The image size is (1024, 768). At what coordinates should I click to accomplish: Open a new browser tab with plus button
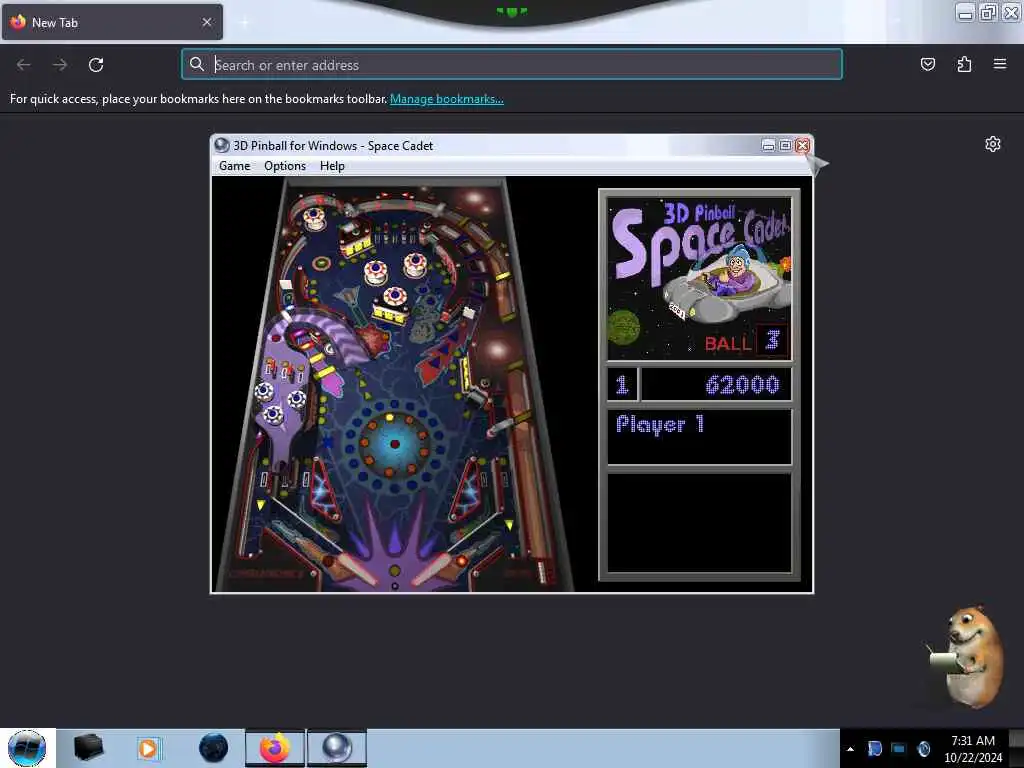(x=244, y=22)
